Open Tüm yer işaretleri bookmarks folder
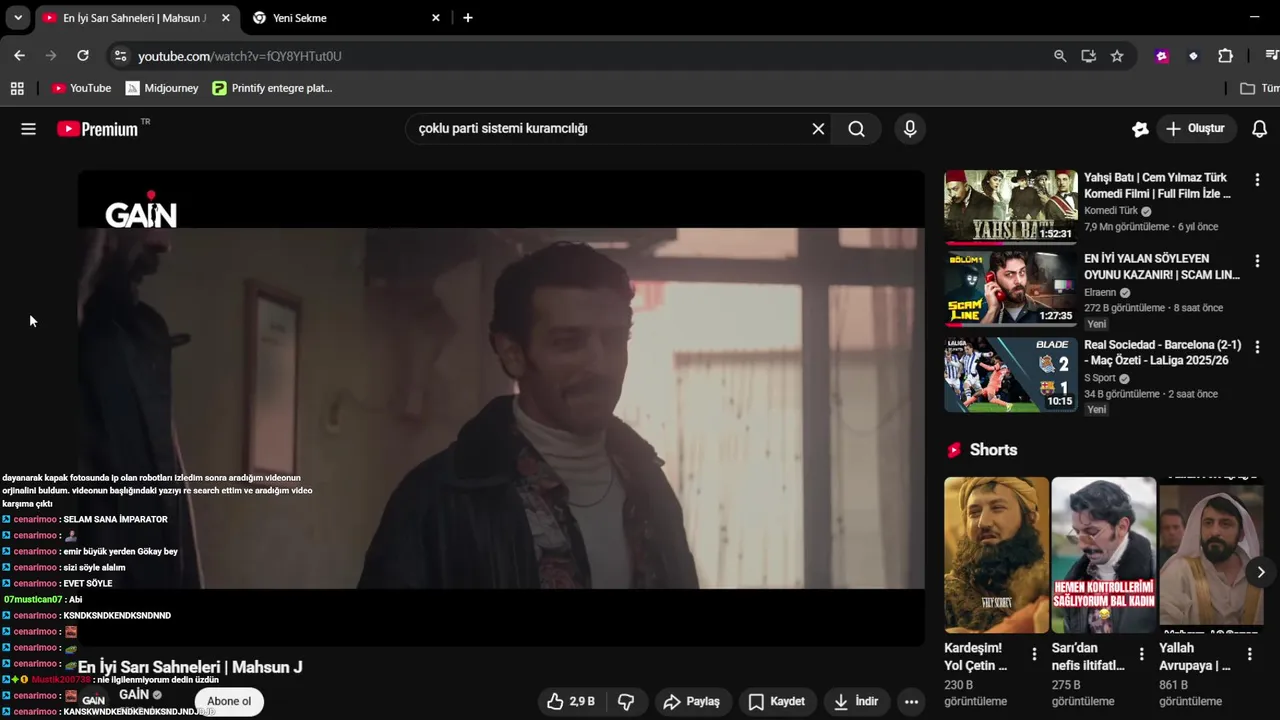Viewport: 1280px width, 720px height. pos(1260,88)
